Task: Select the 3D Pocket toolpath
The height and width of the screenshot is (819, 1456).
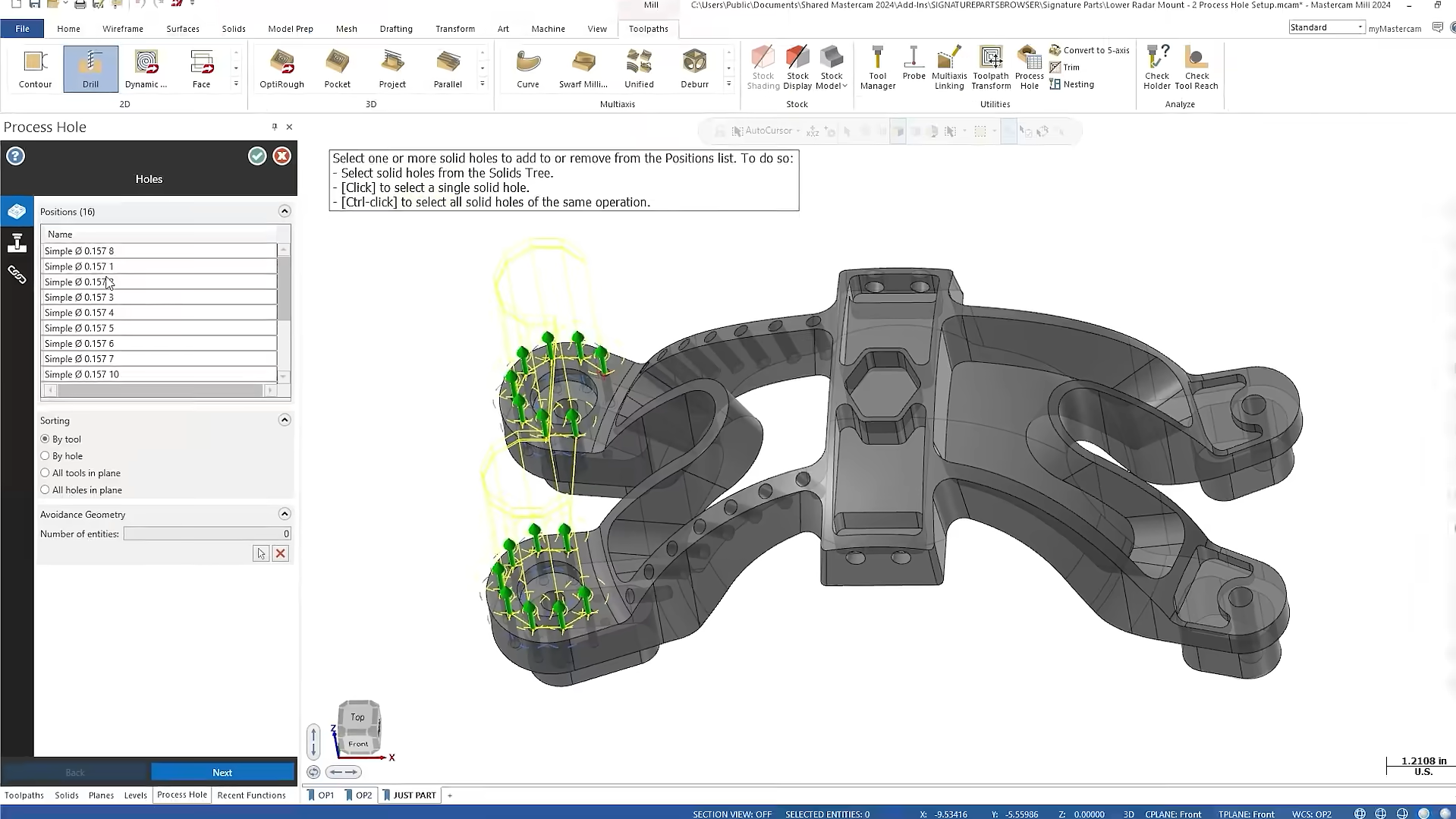Action: click(x=337, y=68)
